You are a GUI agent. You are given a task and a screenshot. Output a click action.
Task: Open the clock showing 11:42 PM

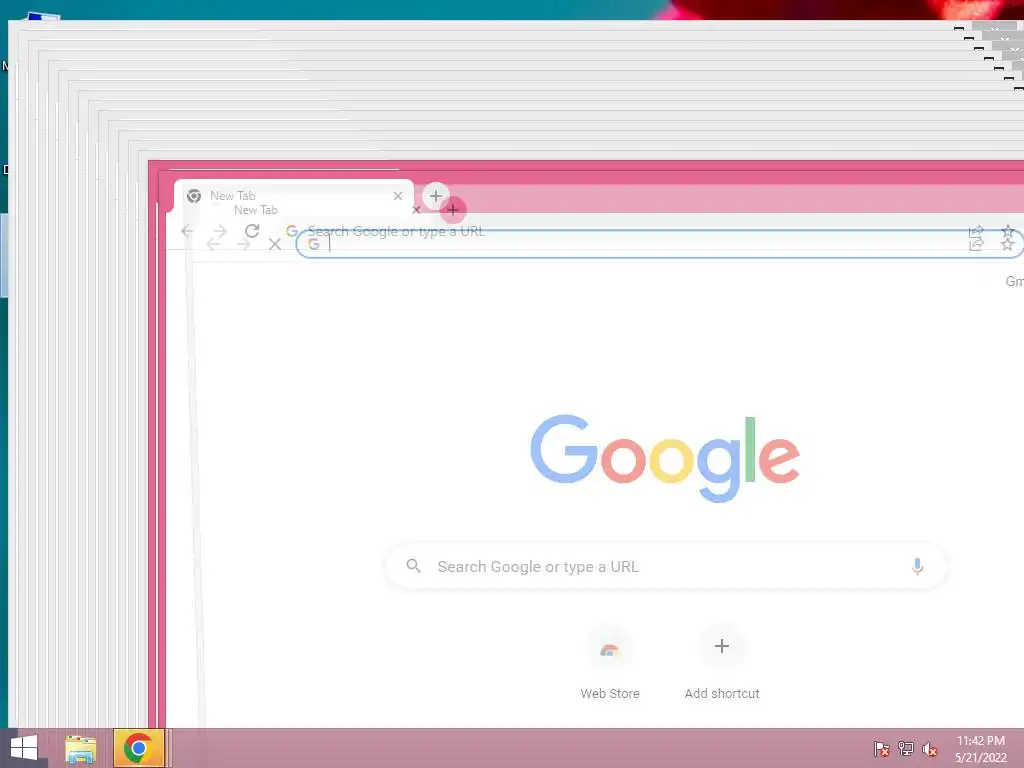[981, 749]
